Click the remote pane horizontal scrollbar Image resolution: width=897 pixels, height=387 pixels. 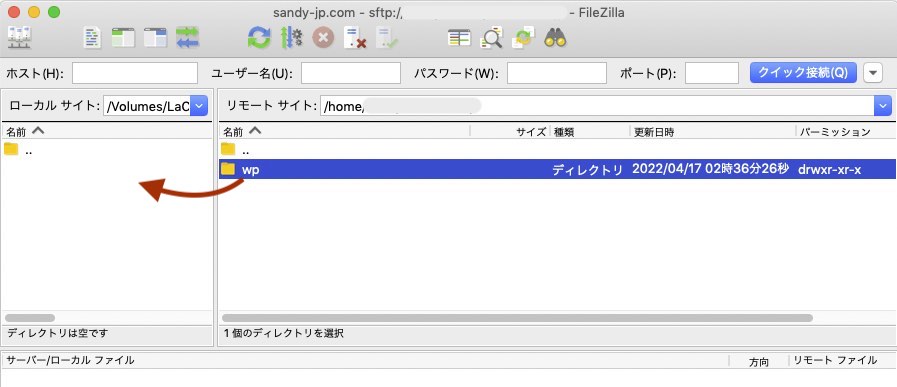(x=517, y=318)
